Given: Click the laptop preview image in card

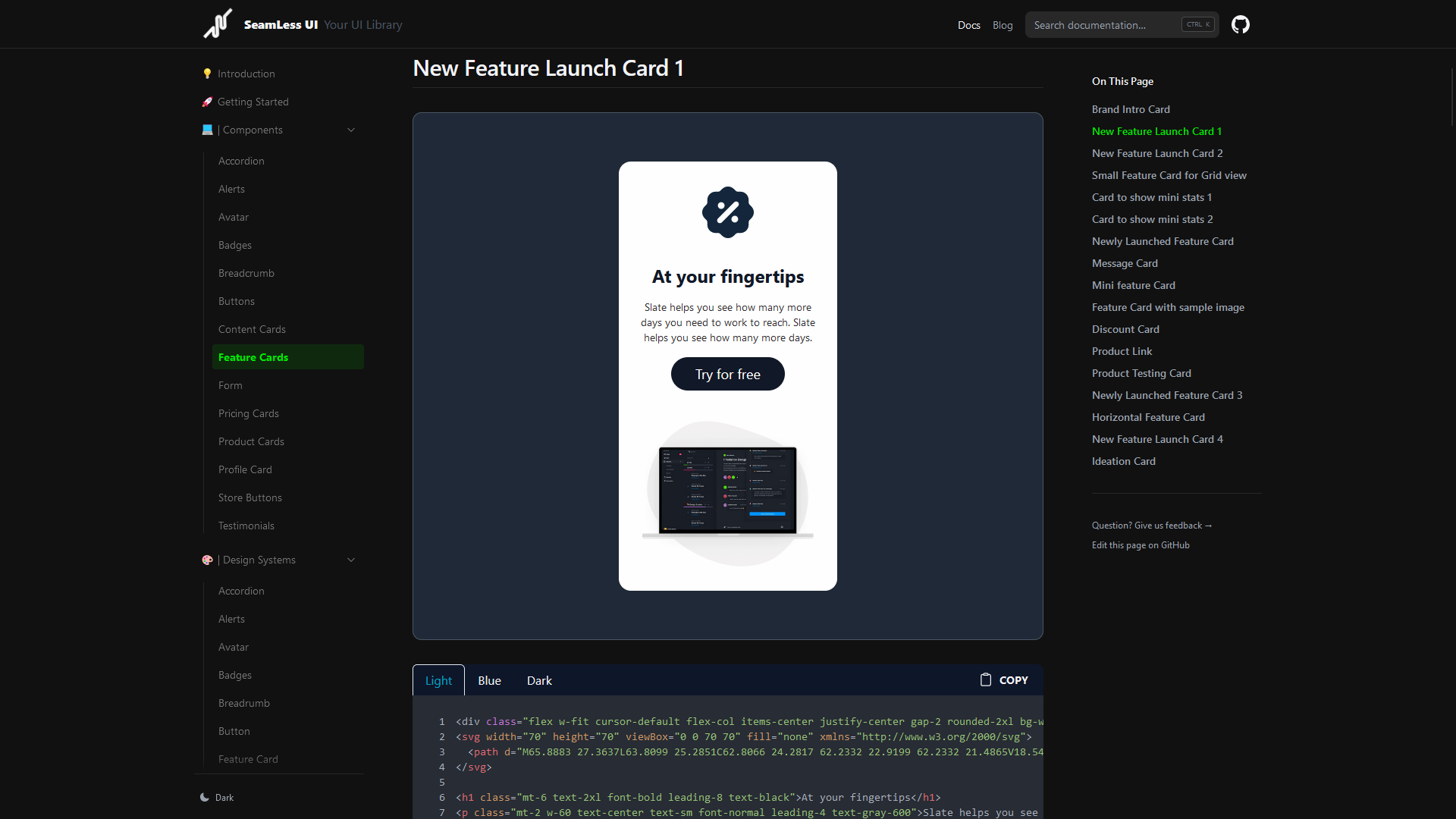Looking at the screenshot, I should pos(728,493).
